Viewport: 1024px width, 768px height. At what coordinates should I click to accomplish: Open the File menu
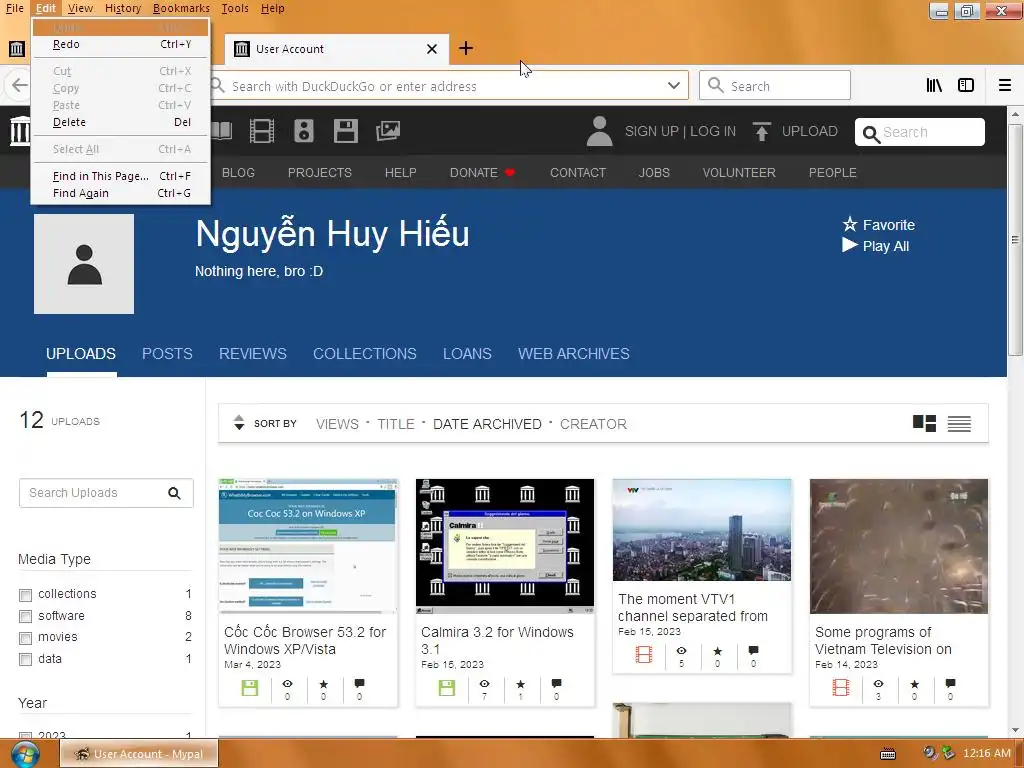[x=14, y=8]
